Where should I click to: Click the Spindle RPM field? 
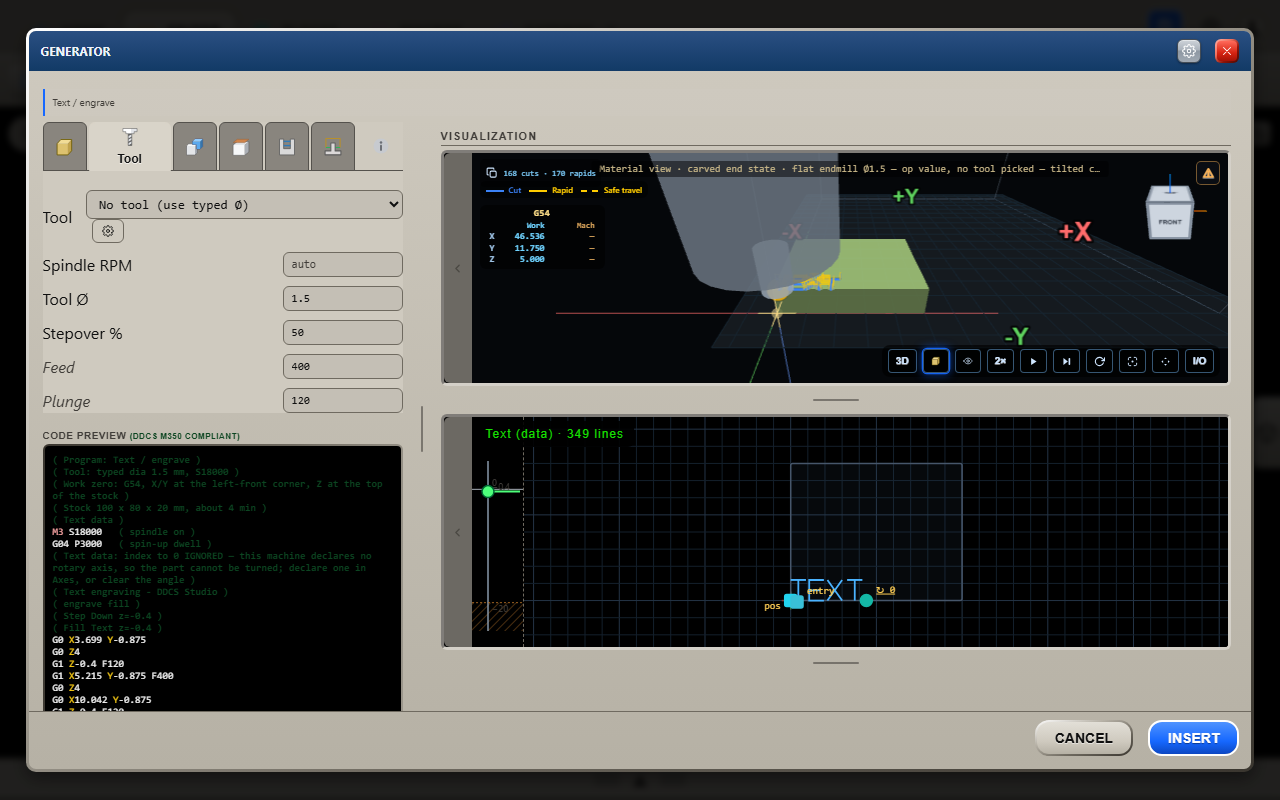click(343, 265)
